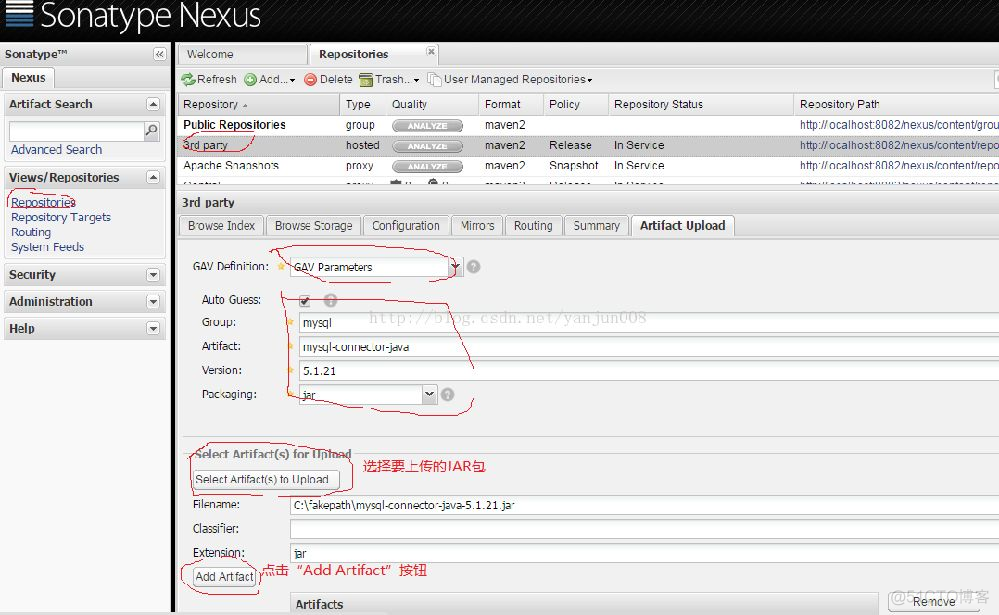Click ANALYZE for Public Repositories

pos(427,126)
